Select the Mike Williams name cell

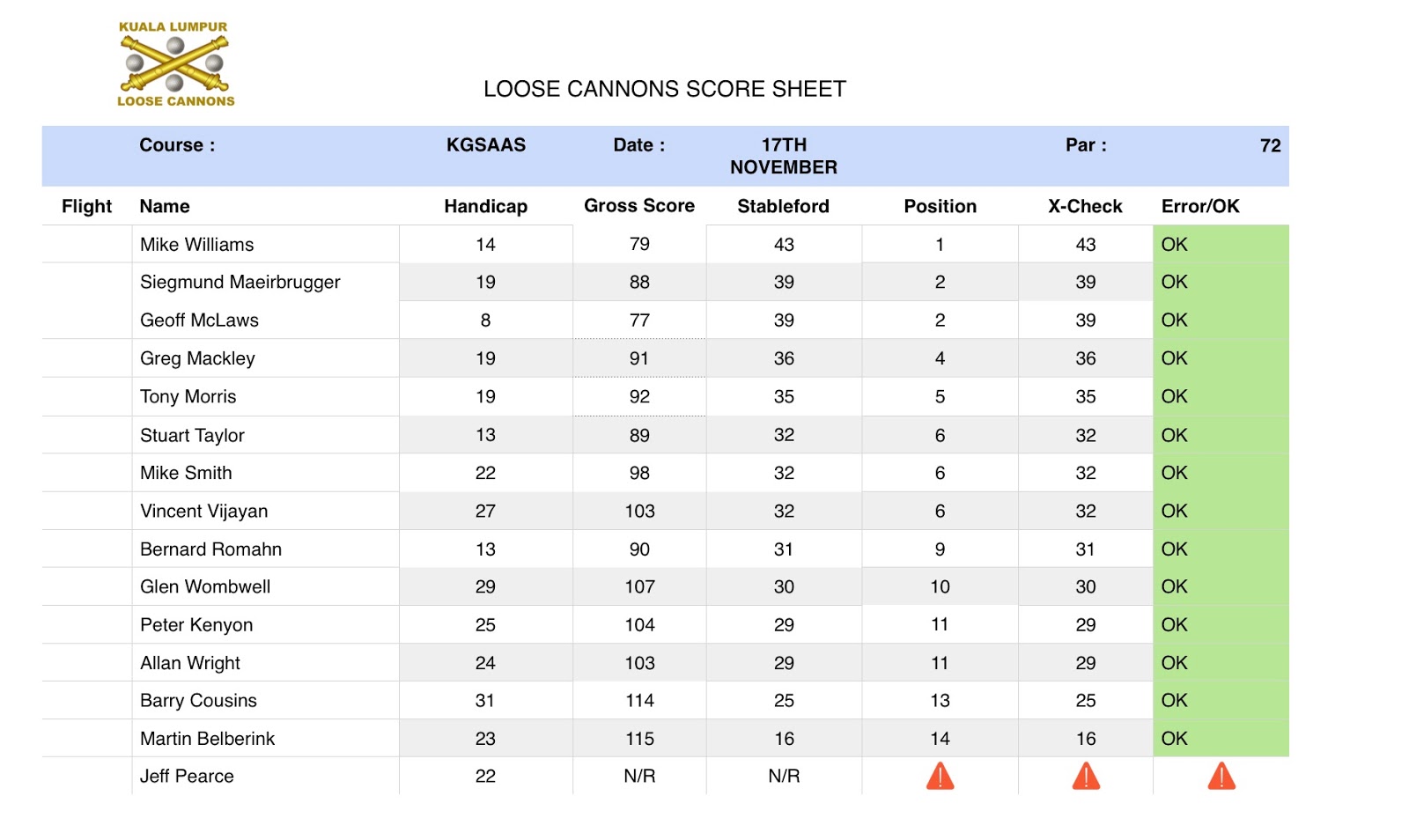click(x=196, y=245)
